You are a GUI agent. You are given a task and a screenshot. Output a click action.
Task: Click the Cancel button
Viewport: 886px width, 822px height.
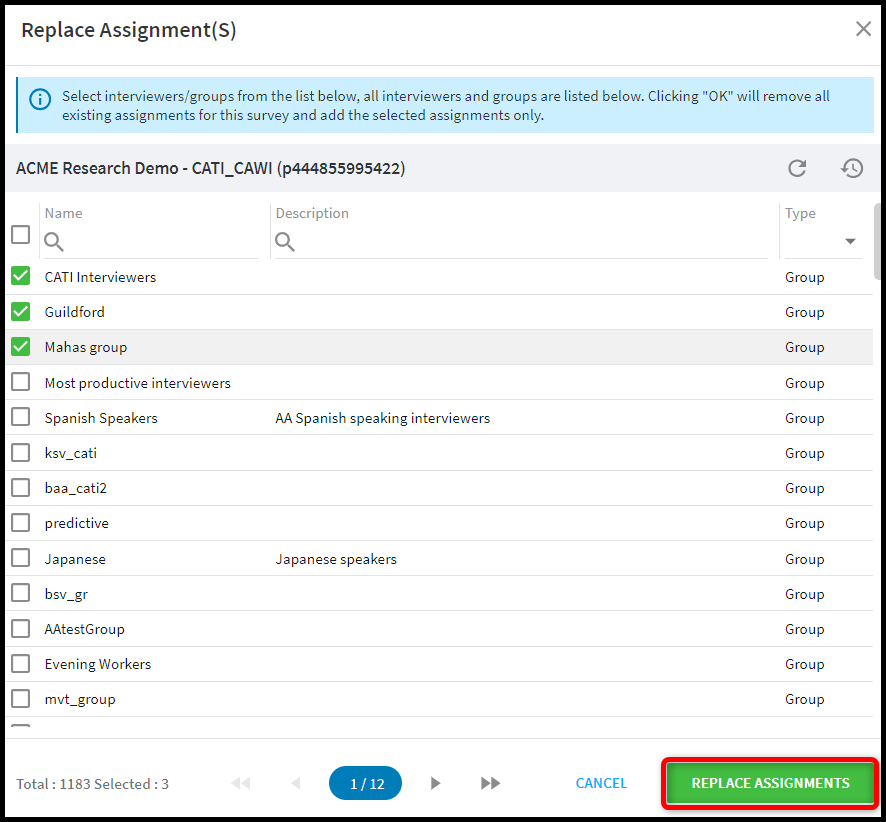tap(601, 783)
